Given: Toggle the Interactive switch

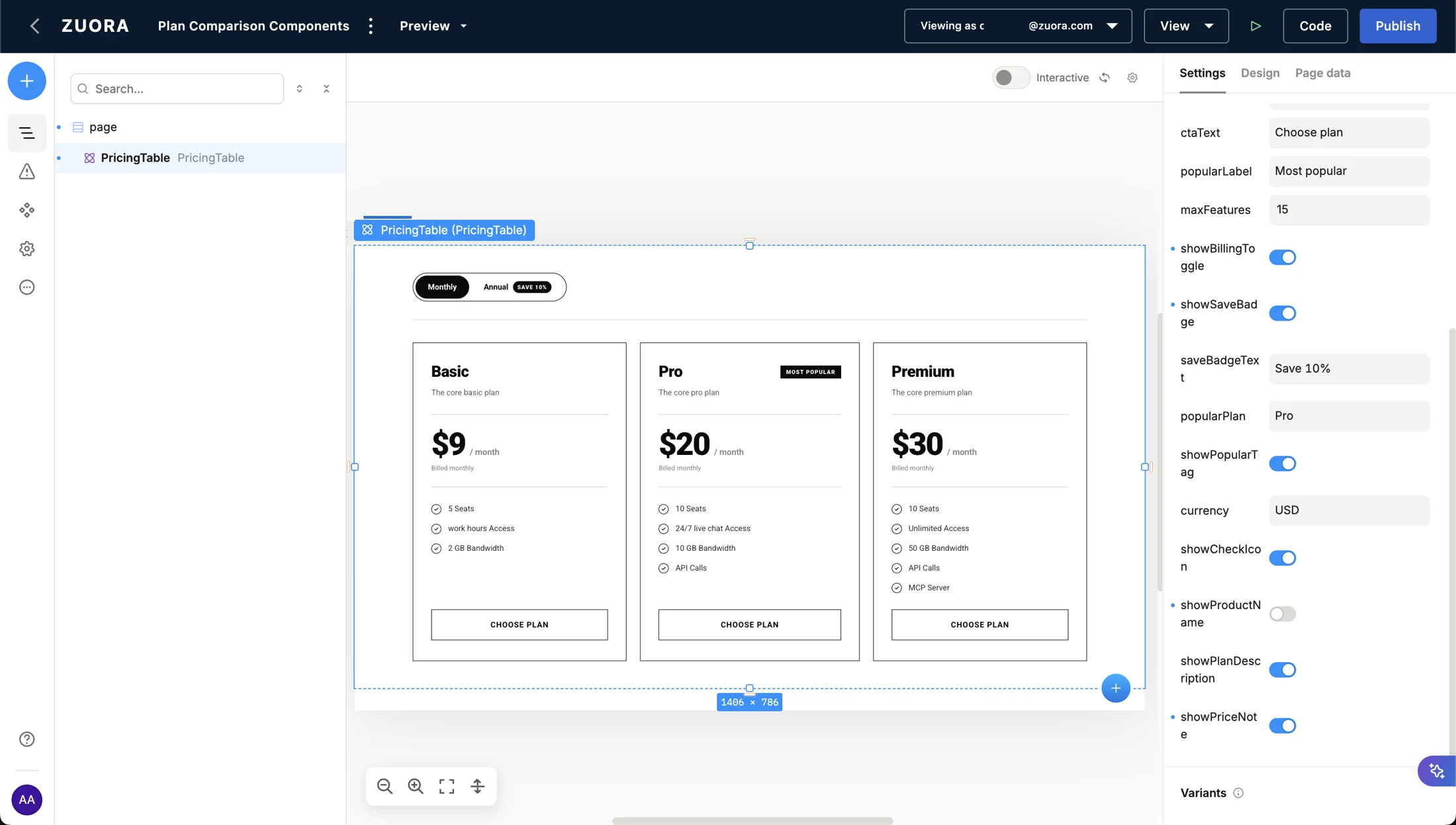Looking at the screenshot, I should tap(1011, 77).
